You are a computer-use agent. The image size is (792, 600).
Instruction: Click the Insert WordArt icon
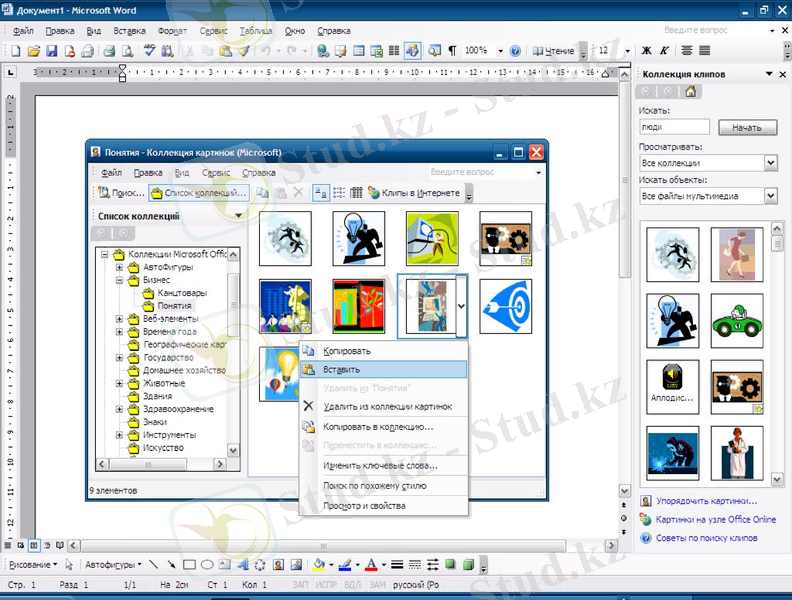click(243, 565)
